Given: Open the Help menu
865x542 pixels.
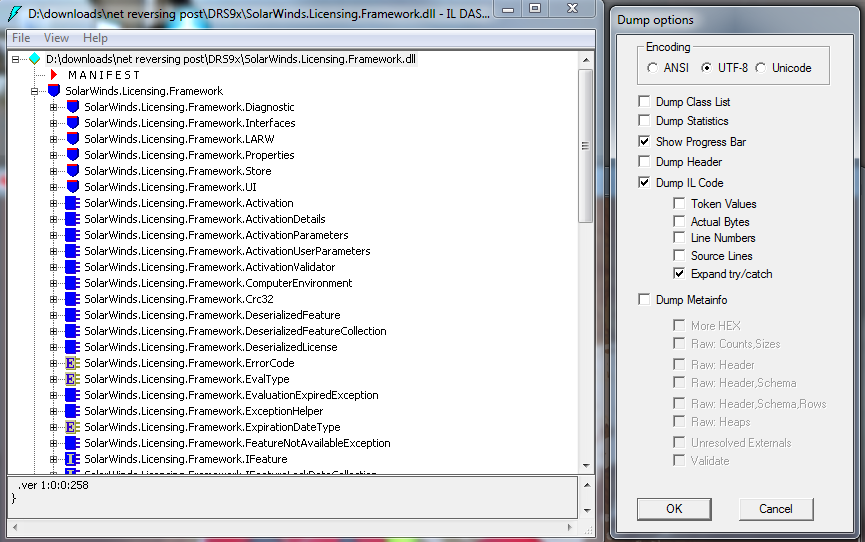Looking at the screenshot, I should click(x=95, y=38).
